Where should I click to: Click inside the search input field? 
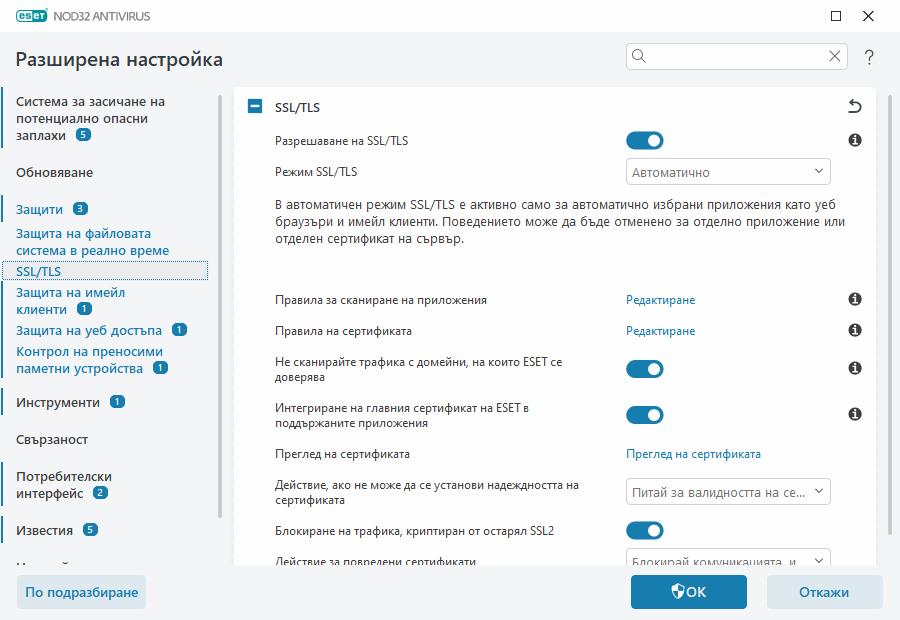pyautogui.click(x=730, y=56)
